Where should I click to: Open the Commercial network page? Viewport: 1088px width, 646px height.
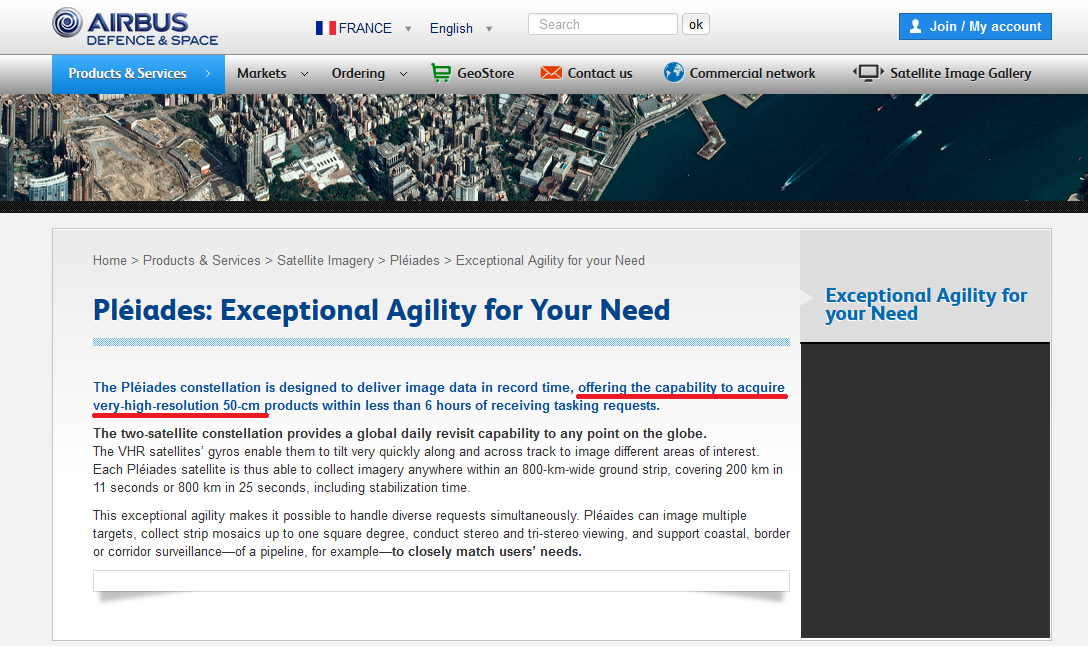[x=752, y=74]
